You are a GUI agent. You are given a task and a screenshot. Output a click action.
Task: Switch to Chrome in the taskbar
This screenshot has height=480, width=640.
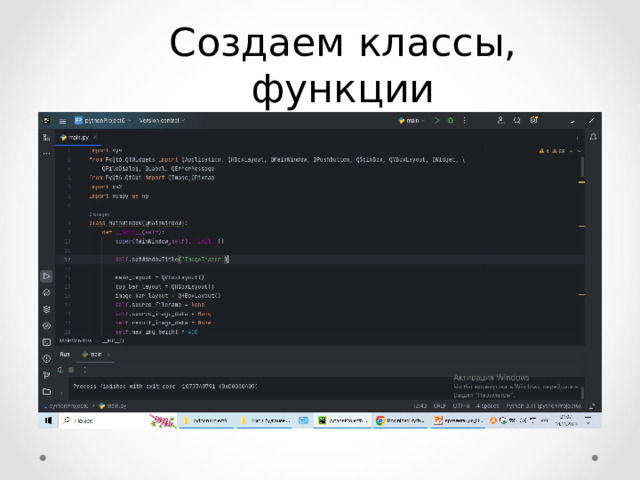400,420
